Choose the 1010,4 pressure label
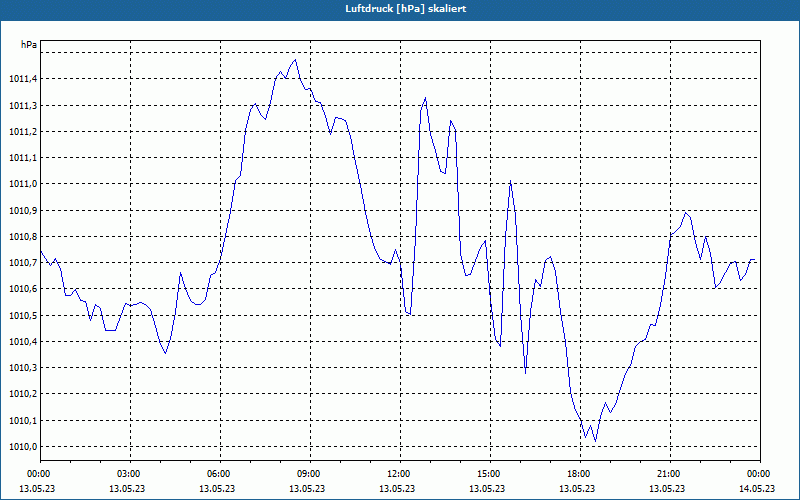Image resolution: width=800 pixels, height=500 pixels. tap(22, 342)
